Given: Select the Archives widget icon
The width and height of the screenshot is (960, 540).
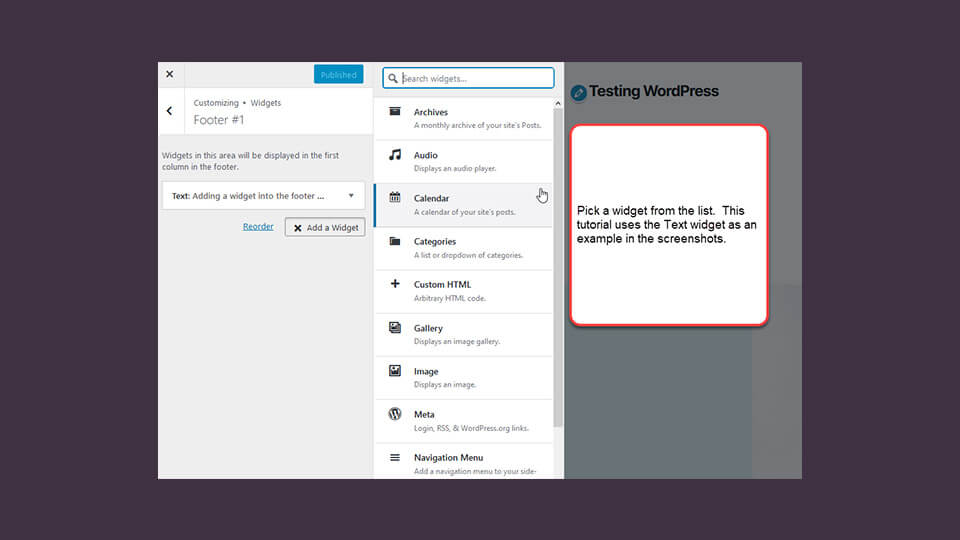Looking at the screenshot, I should pyautogui.click(x=395, y=111).
